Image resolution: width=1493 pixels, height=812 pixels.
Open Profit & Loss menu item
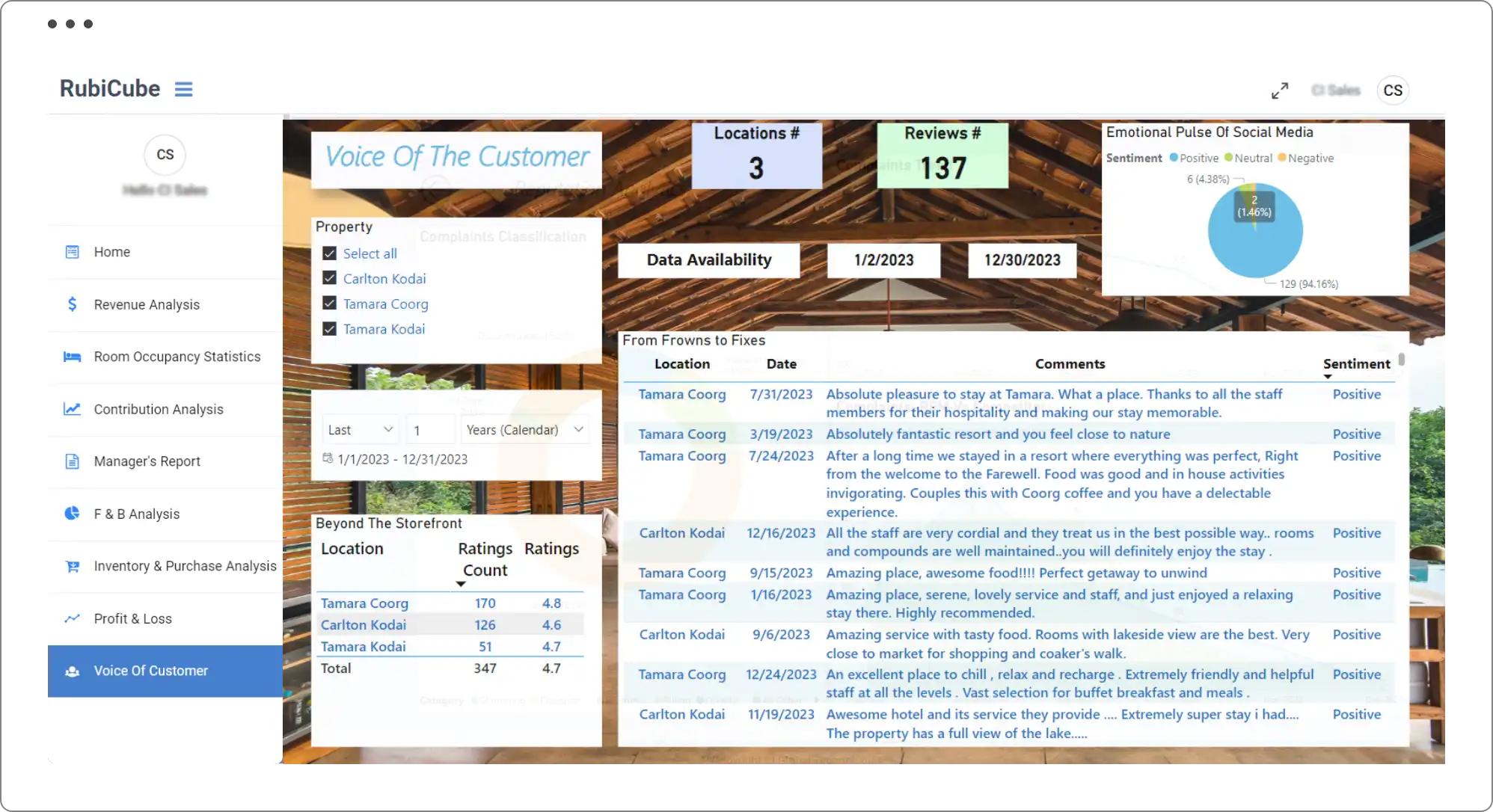(132, 618)
